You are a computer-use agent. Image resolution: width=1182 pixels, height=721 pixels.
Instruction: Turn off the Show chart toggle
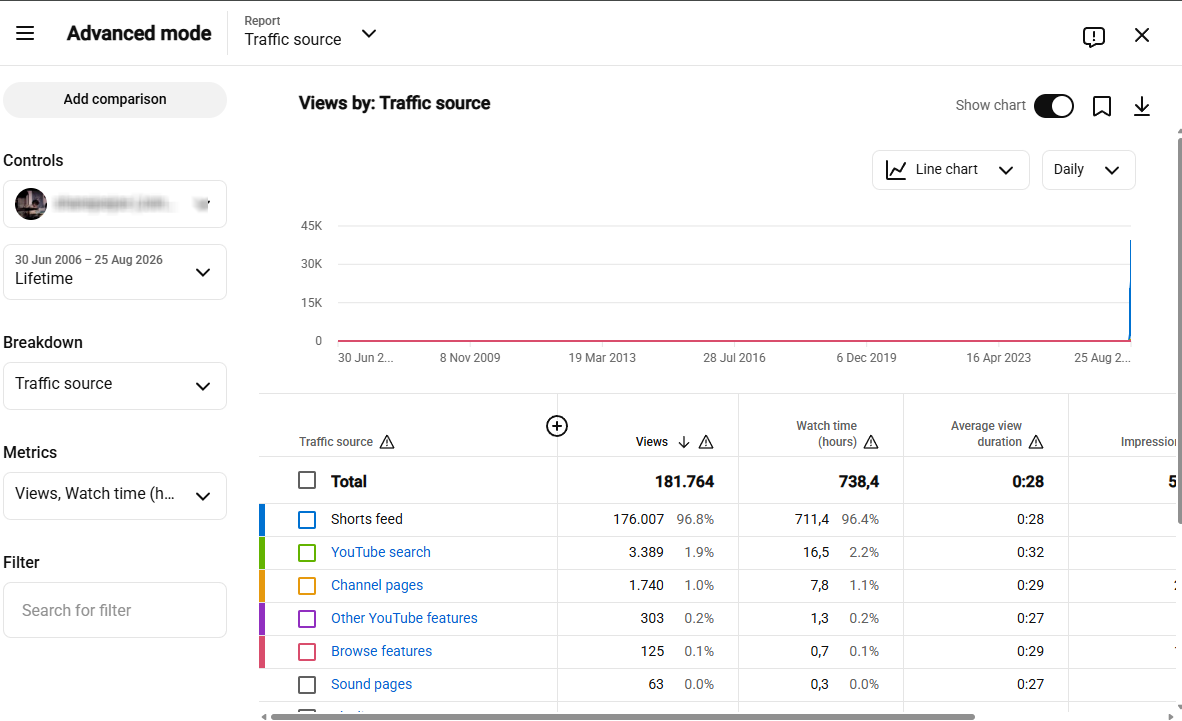pos(1053,106)
